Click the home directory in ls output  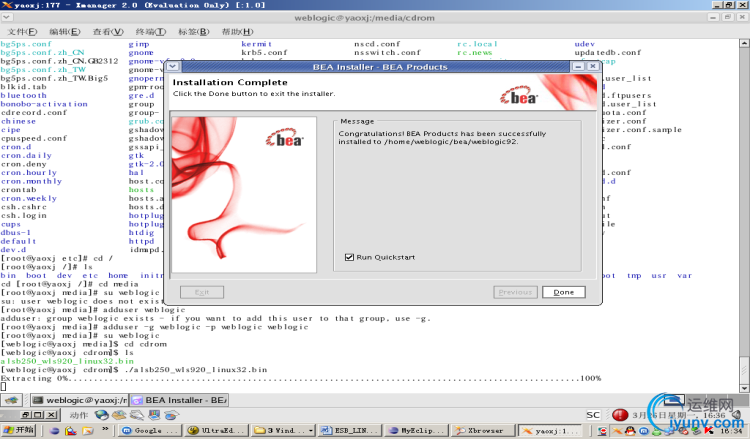(x=118, y=275)
